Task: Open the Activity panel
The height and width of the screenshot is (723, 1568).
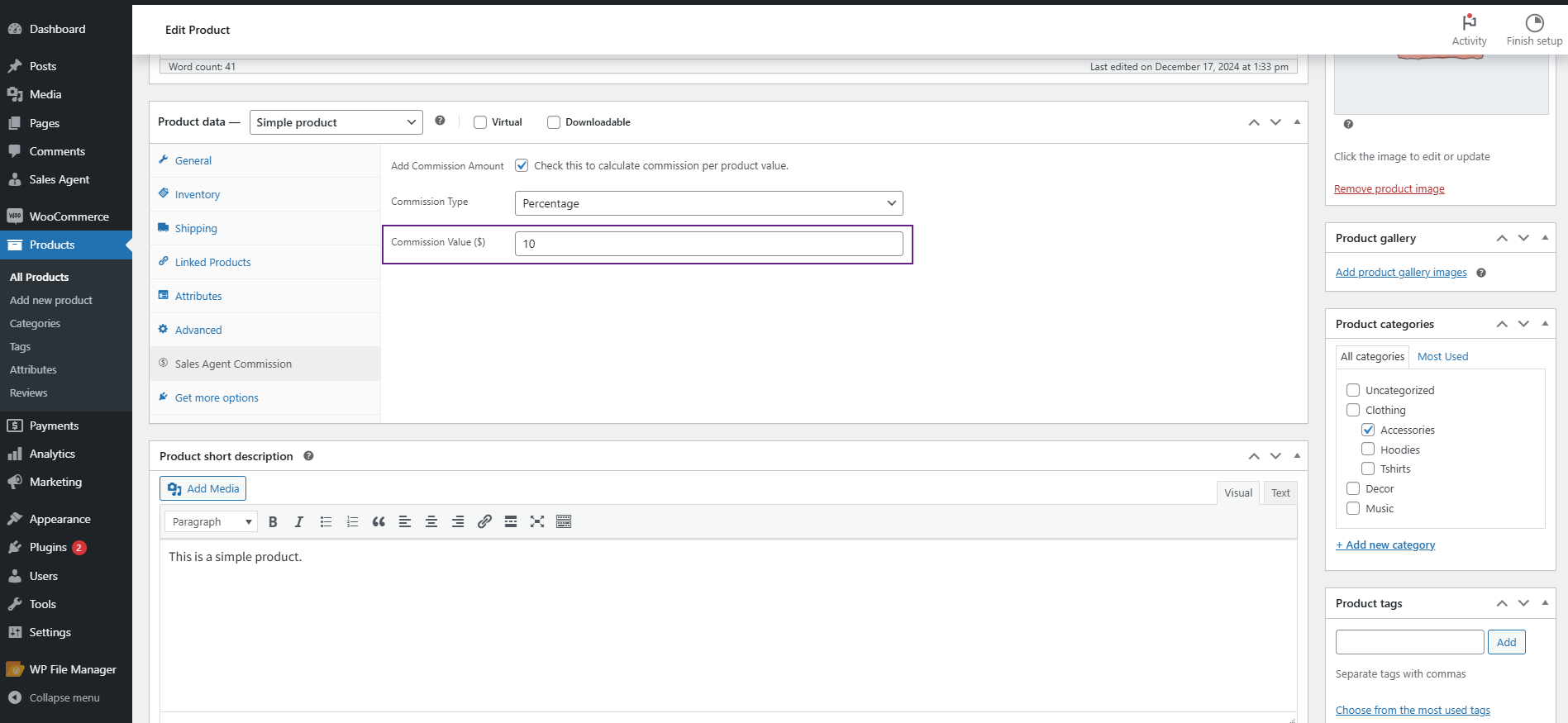Action: 1469,30
